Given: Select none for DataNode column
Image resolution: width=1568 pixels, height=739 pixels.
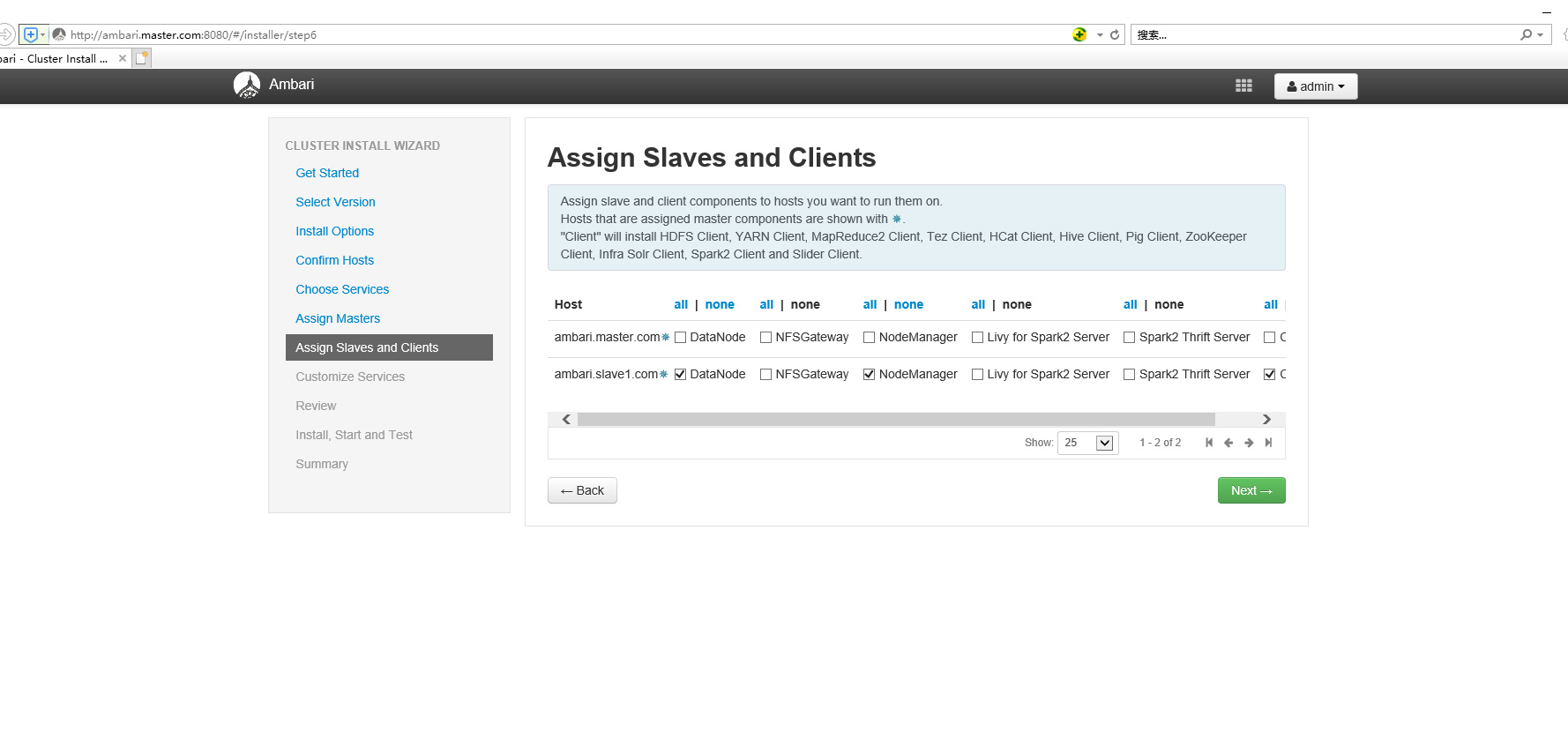Looking at the screenshot, I should pyautogui.click(x=720, y=304).
